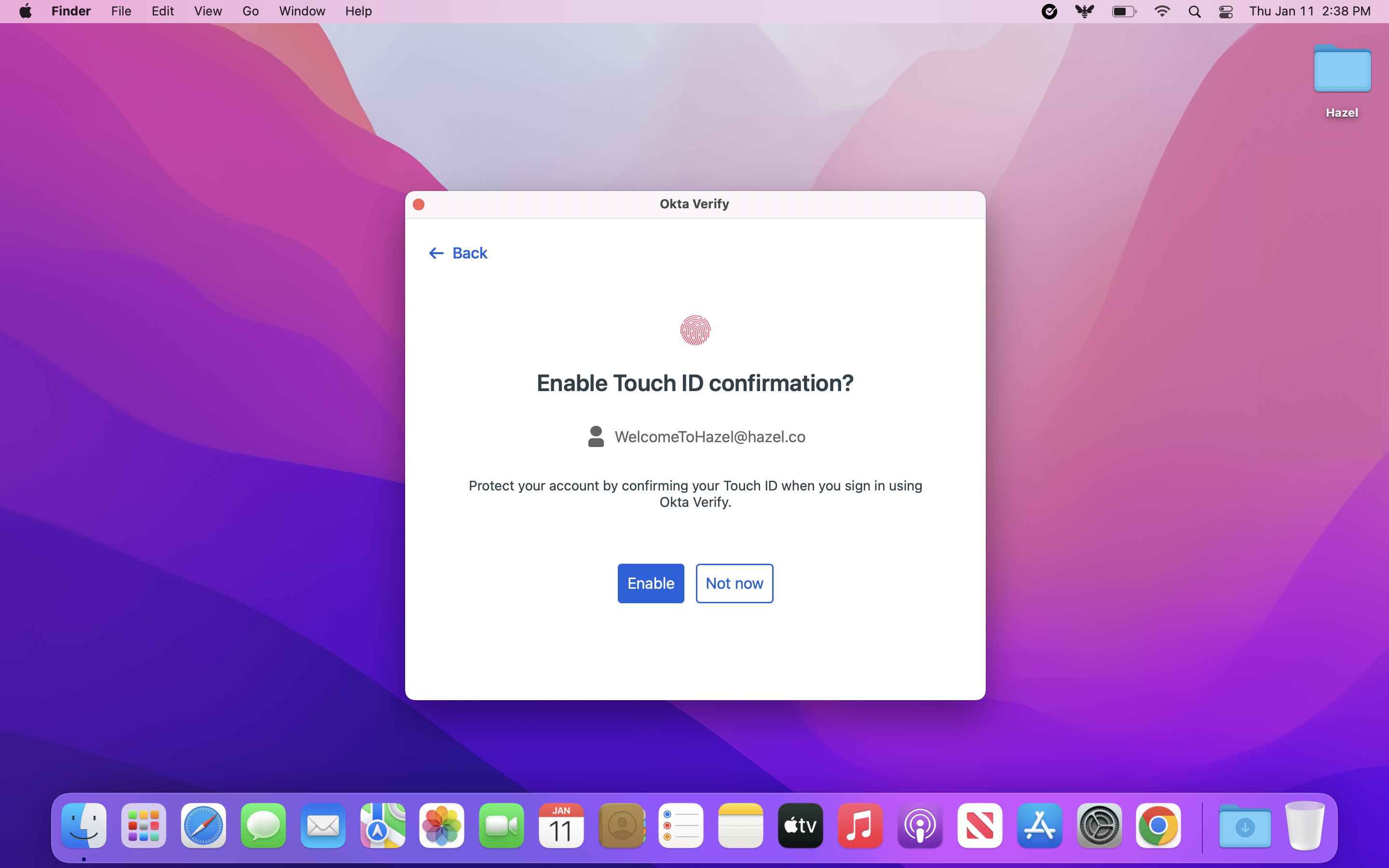Viewport: 1389px width, 868px height.
Task: Open the Edit menu
Action: click(x=163, y=11)
